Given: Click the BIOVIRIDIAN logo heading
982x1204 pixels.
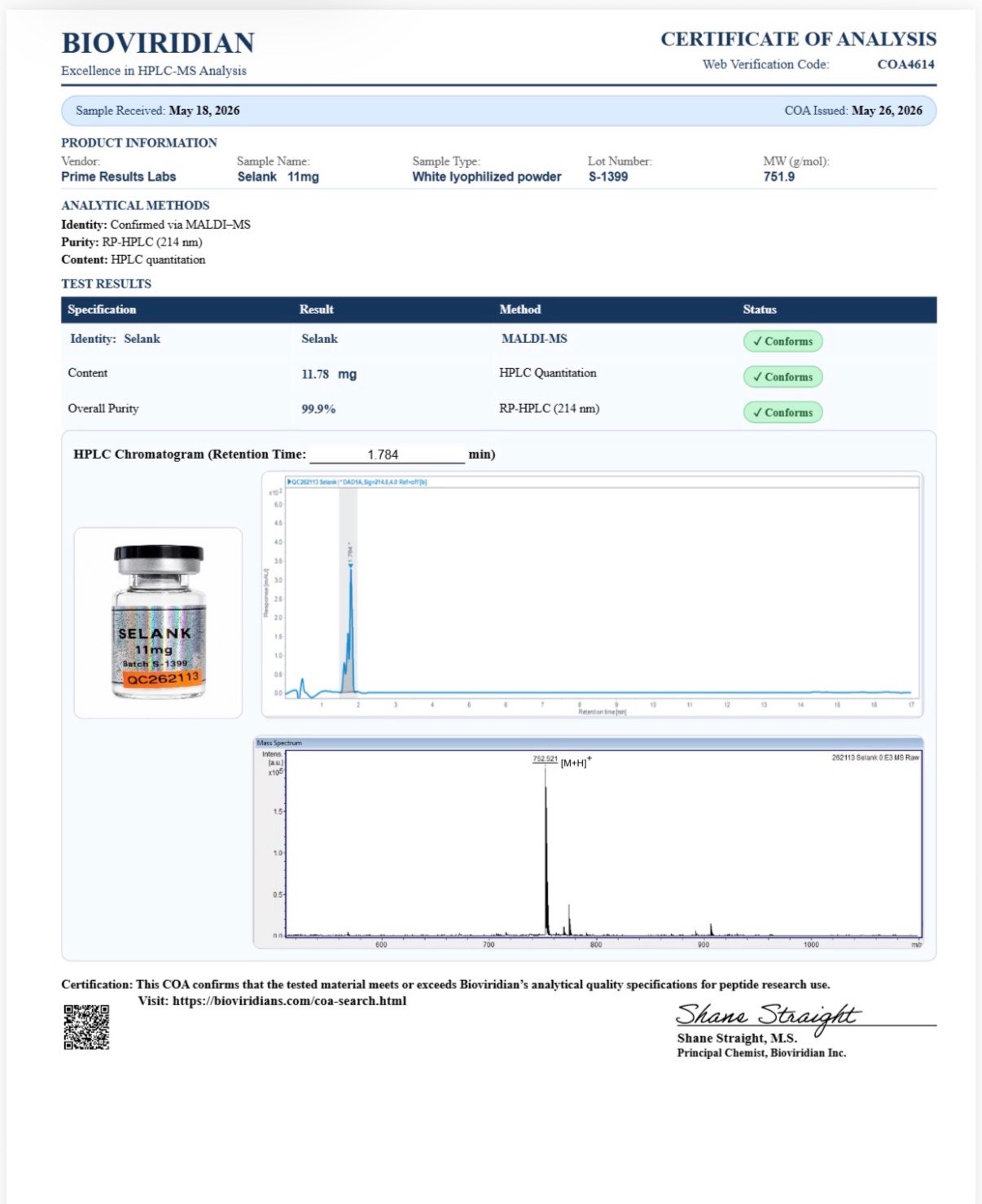Looking at the screenshot, I should pos(158,42).
